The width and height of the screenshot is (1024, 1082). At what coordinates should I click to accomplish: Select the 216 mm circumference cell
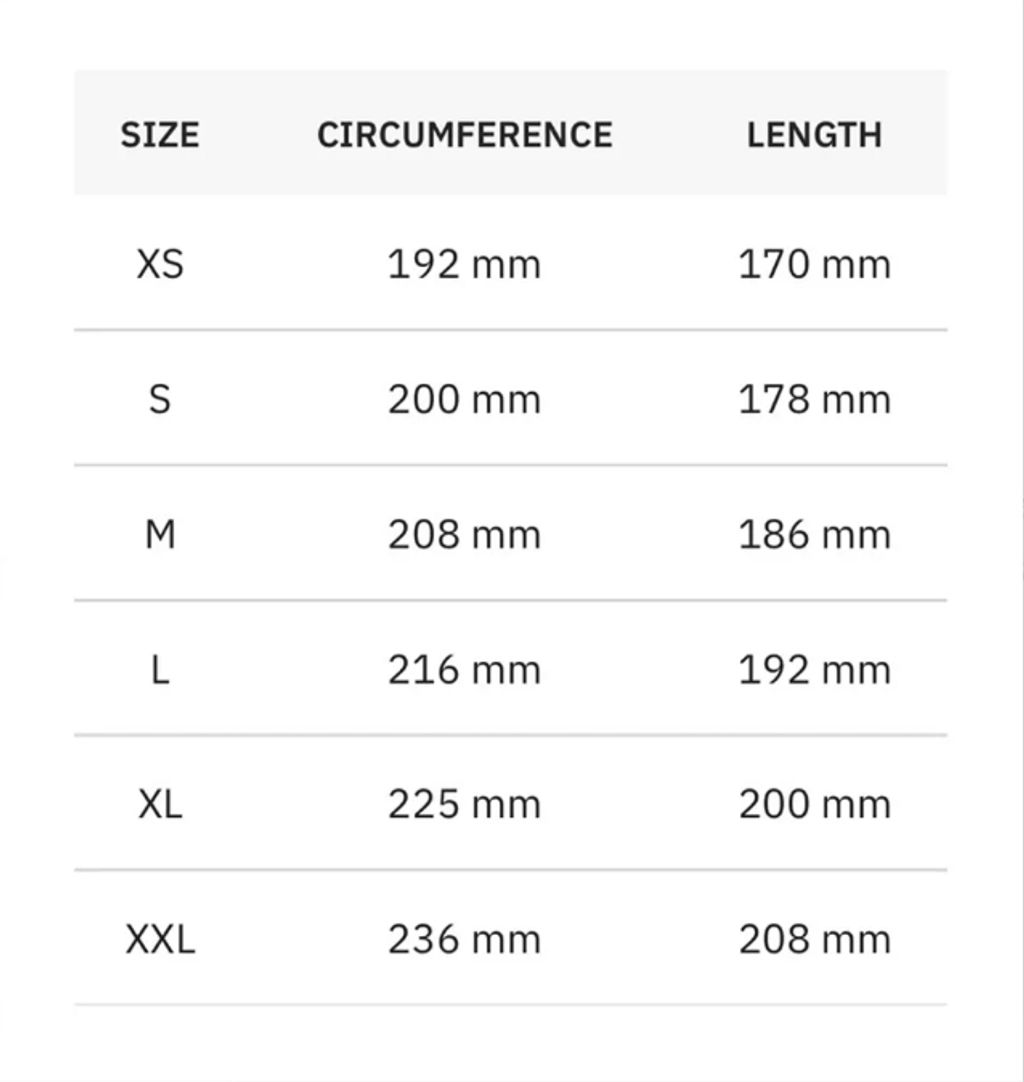click(x=464, y=669)
